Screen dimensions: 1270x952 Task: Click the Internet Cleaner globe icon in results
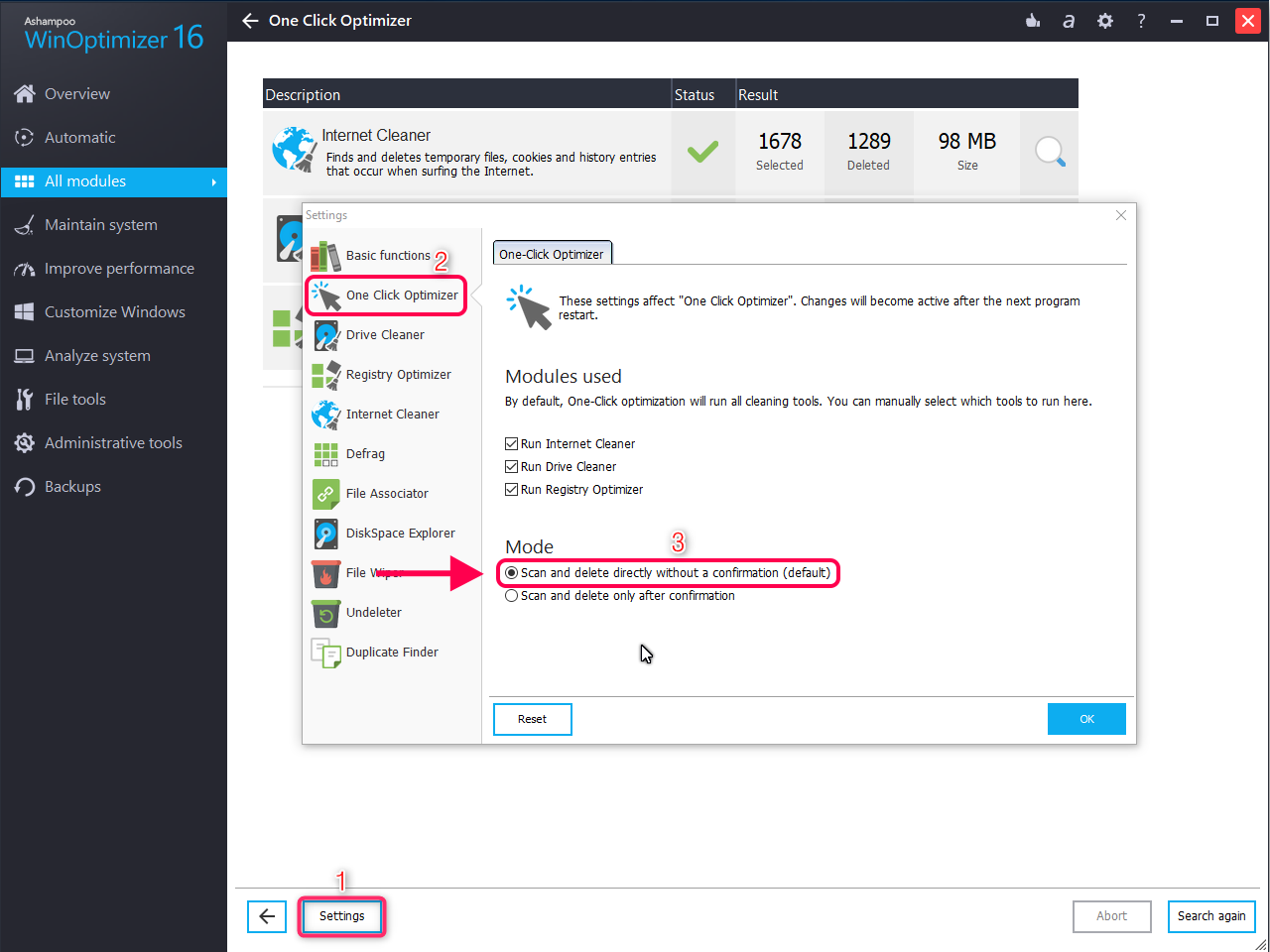294,150
